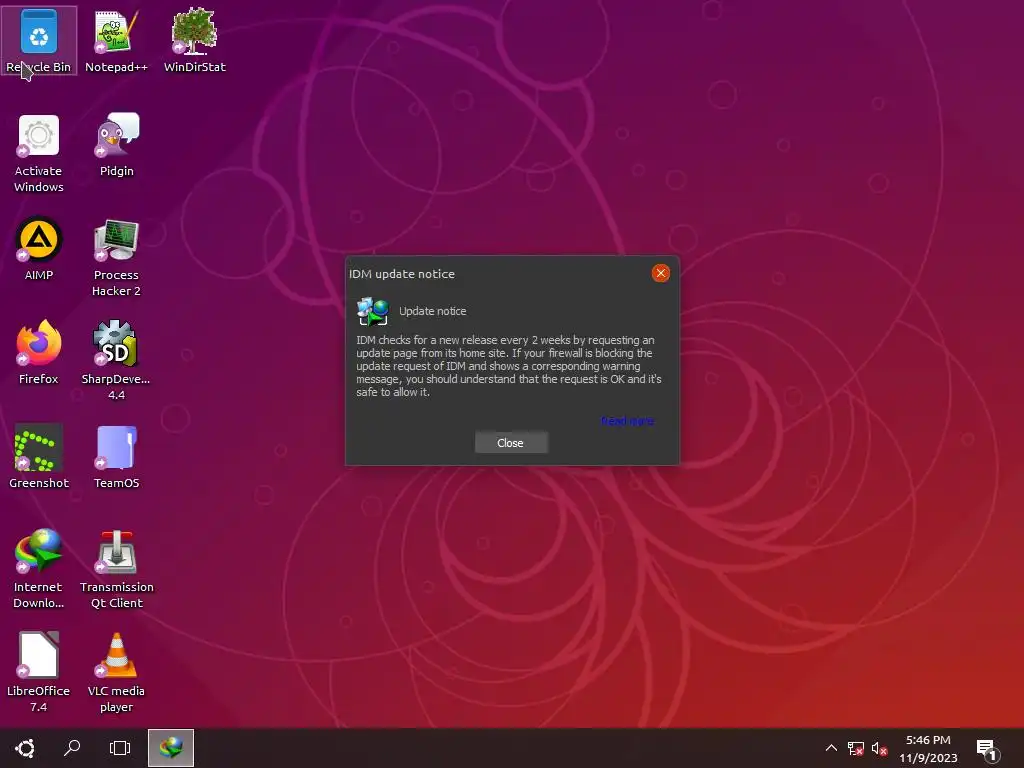Close the IDM update notice with the red X
Viewport: 1024px width, 768px height.
point(660,273)
